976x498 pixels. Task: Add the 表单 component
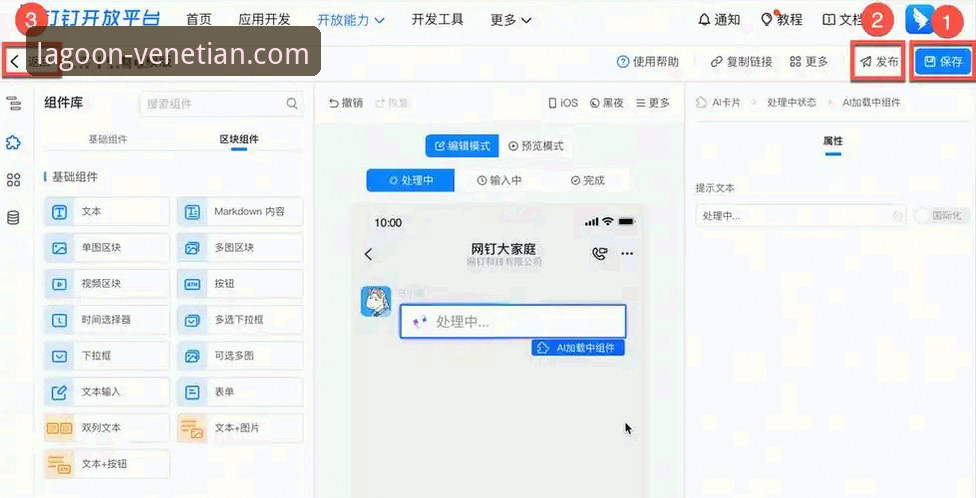coord(240,392)
